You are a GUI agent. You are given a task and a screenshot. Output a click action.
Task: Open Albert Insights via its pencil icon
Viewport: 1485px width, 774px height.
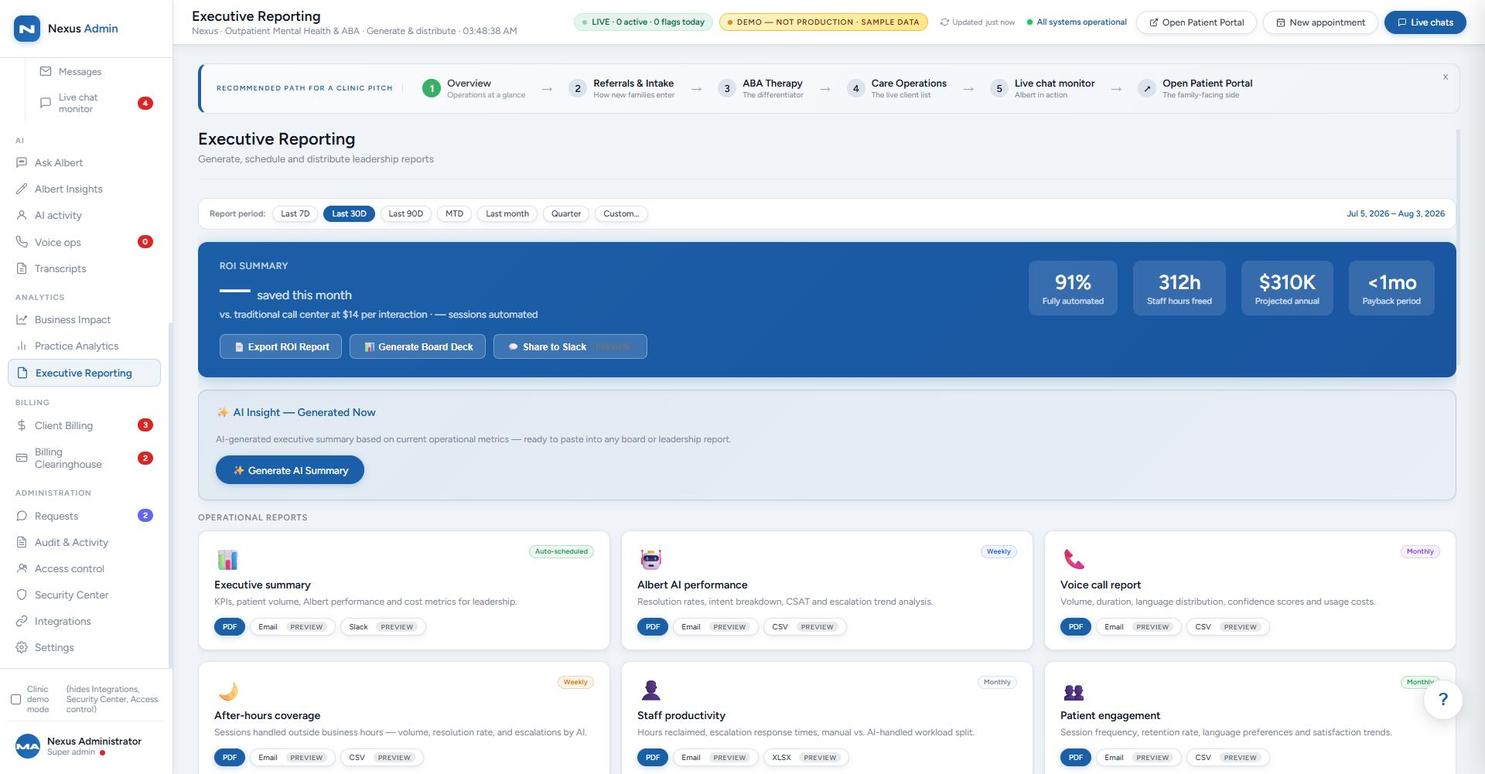22,189
